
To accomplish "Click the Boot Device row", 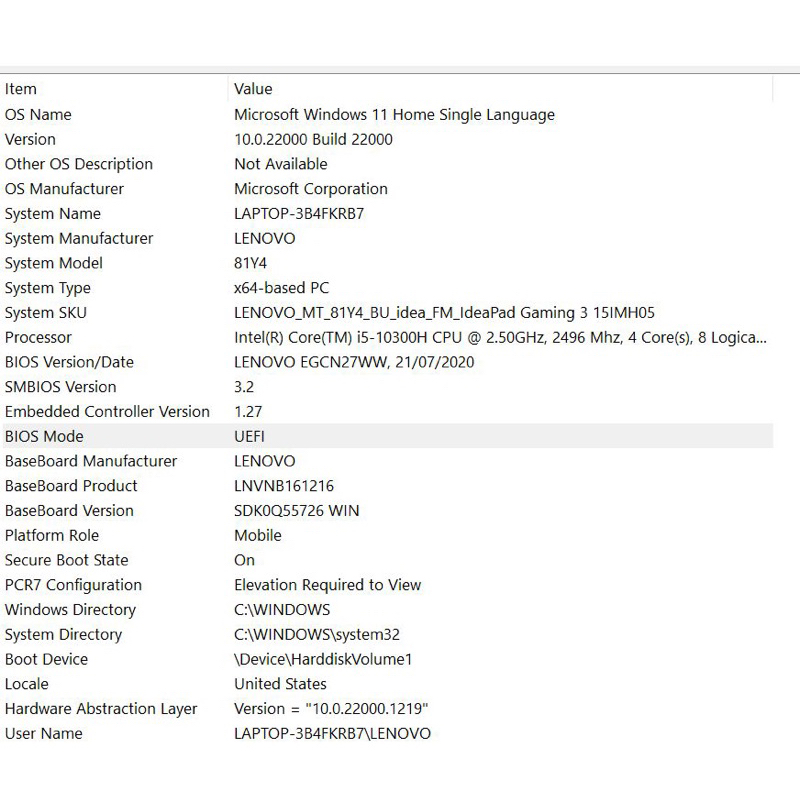I will point(46,659).
